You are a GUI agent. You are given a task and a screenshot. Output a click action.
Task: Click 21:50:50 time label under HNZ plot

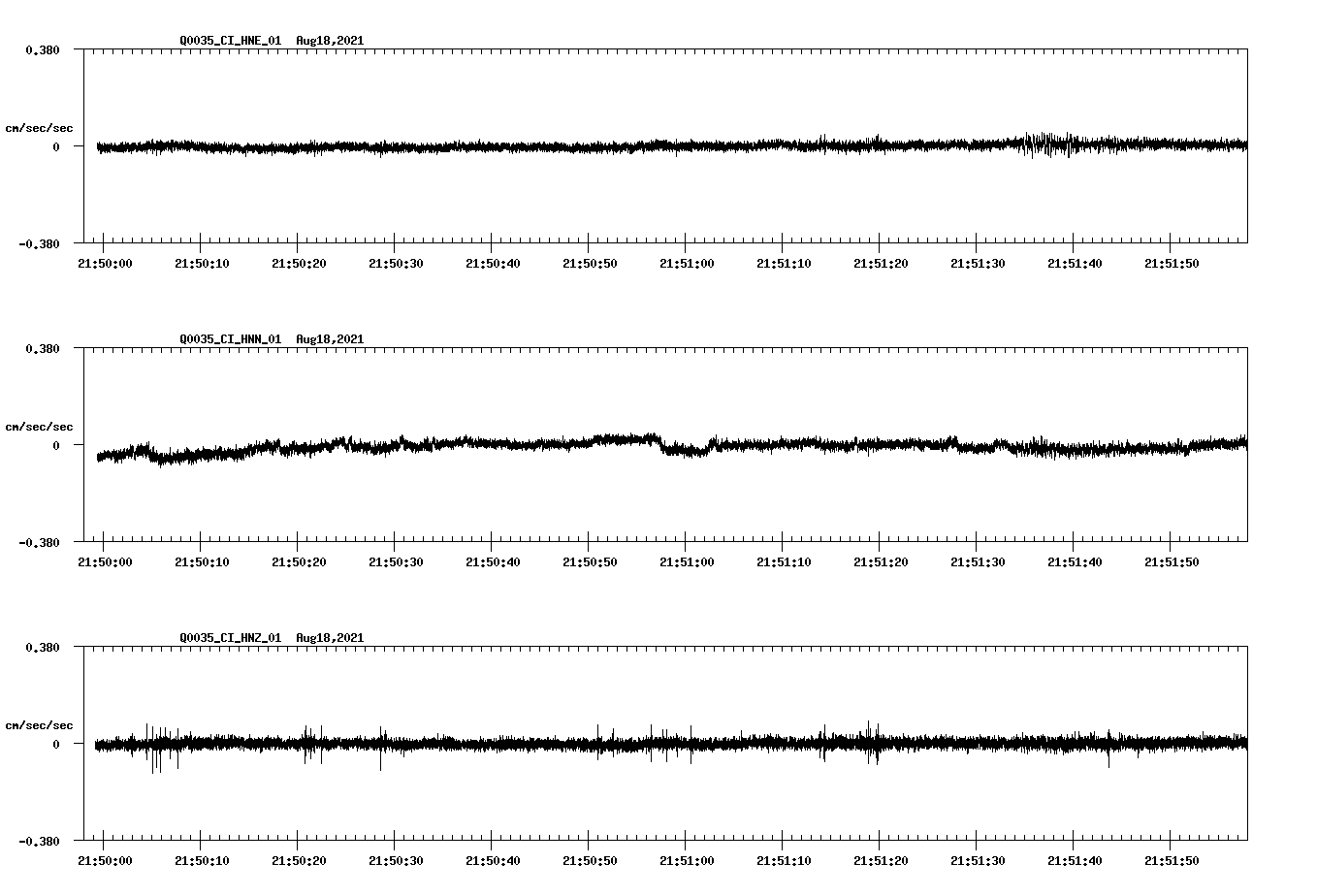(590, 861)
